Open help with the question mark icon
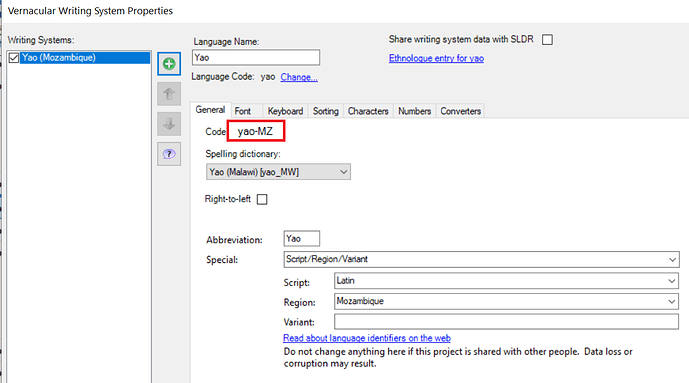The image size is (689, 383). [x=169, y=154]
